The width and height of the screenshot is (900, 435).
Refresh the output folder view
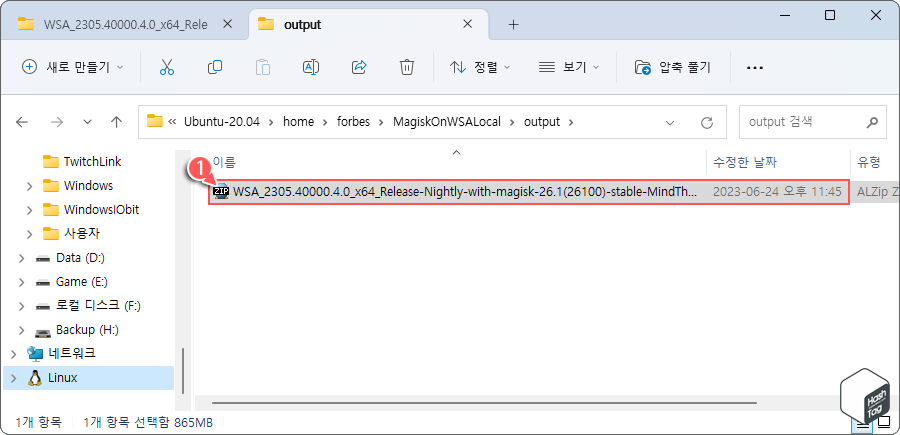[x=707, y=122]
